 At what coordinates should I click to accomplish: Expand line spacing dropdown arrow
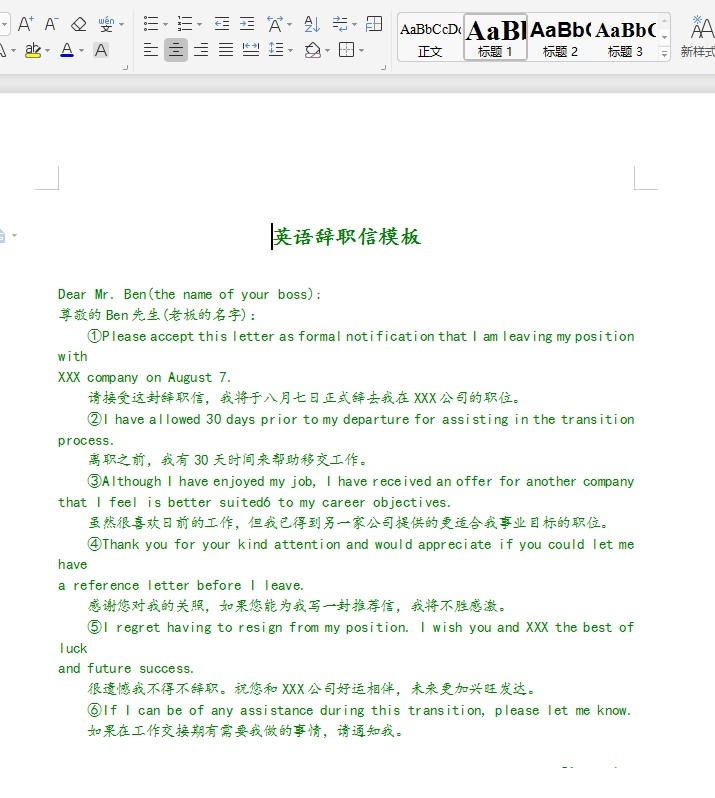[x=290, y=50]
